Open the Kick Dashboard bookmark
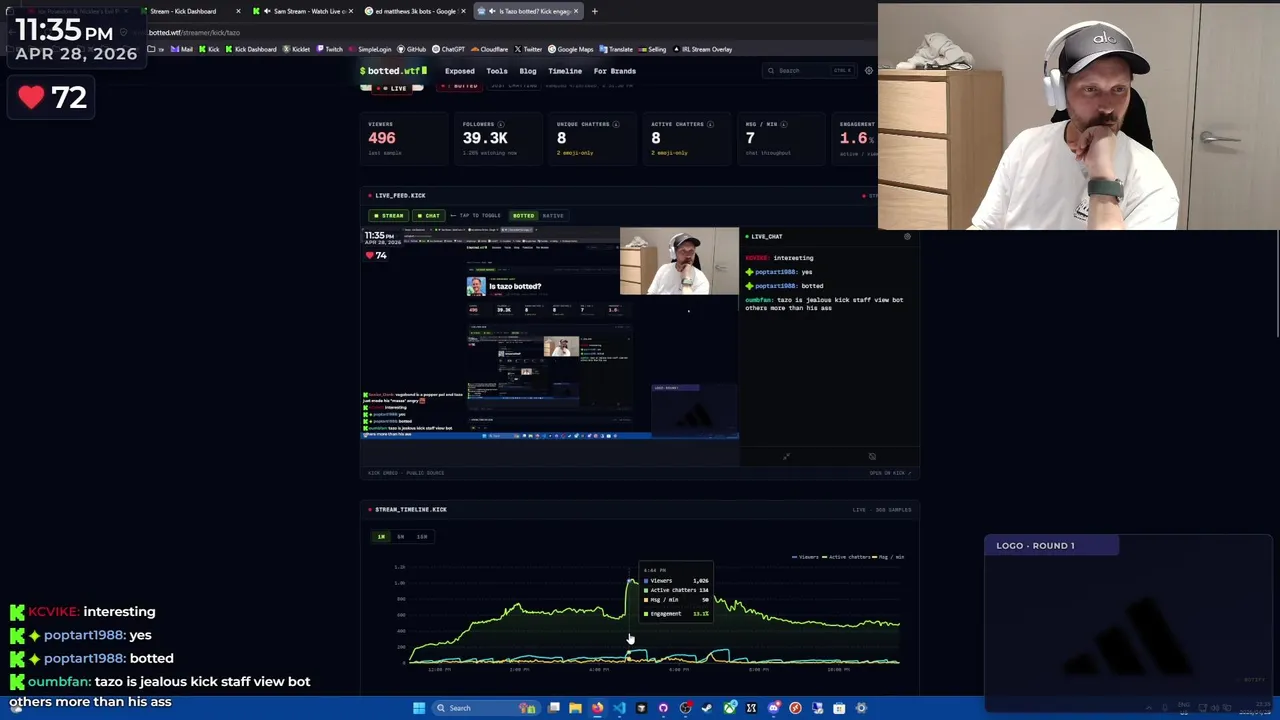Screen dimensions: 1280x720 point(251,49)
